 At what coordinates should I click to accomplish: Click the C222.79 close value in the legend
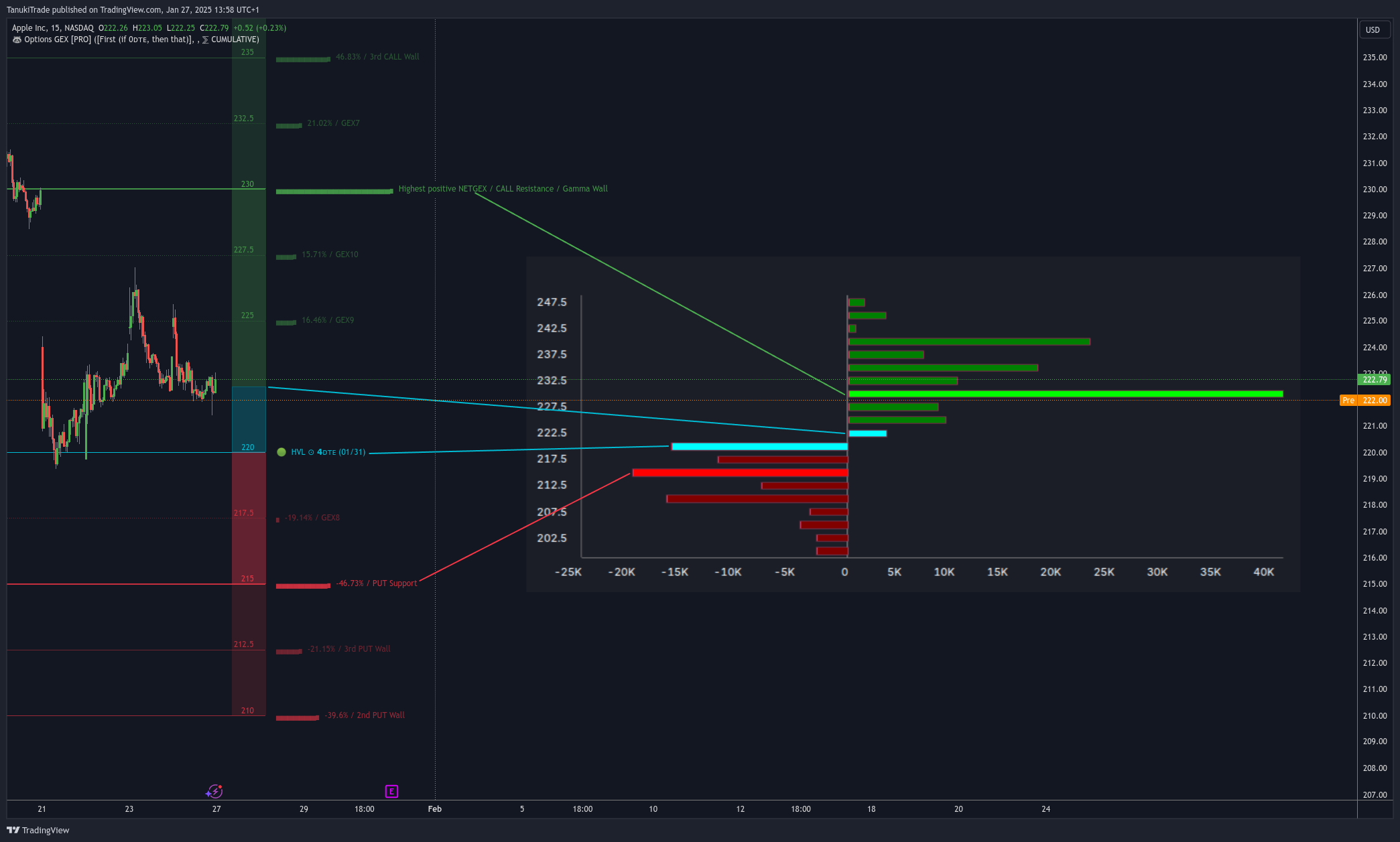pyautogui.click(x=214, y=28)
